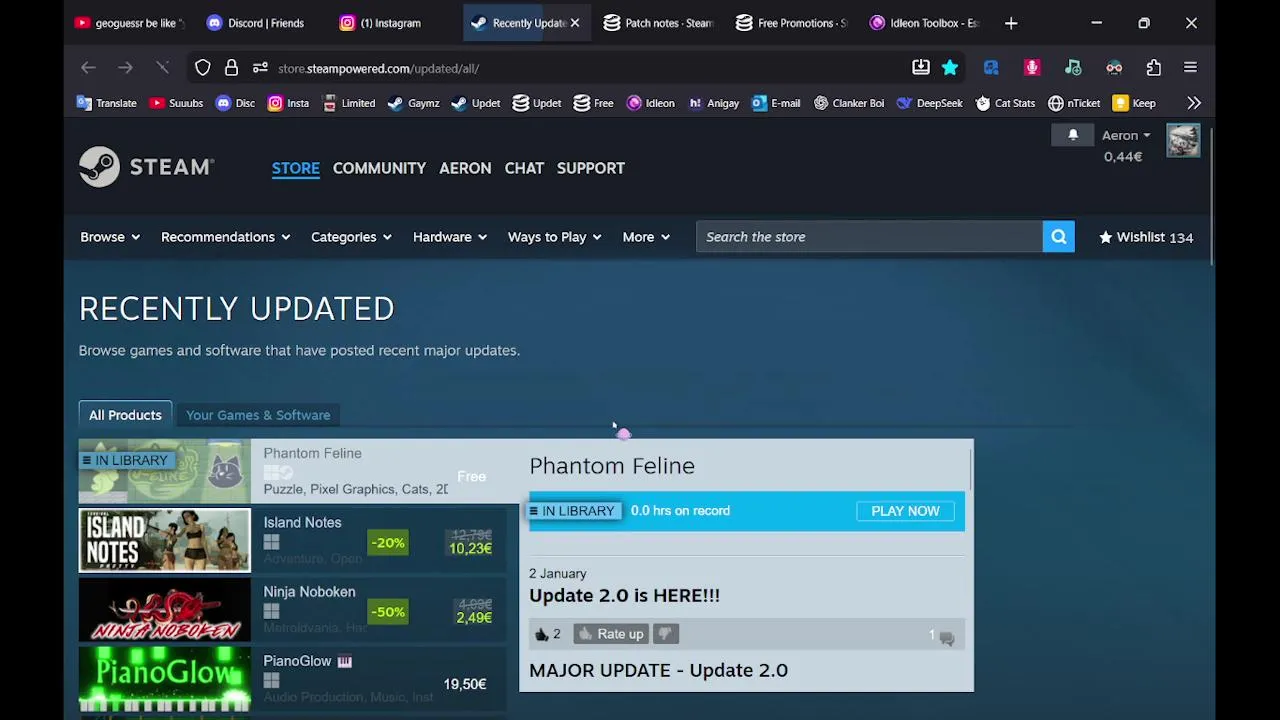Go to the STORE menu
The image size is (1280, 720).
[296, 168]
